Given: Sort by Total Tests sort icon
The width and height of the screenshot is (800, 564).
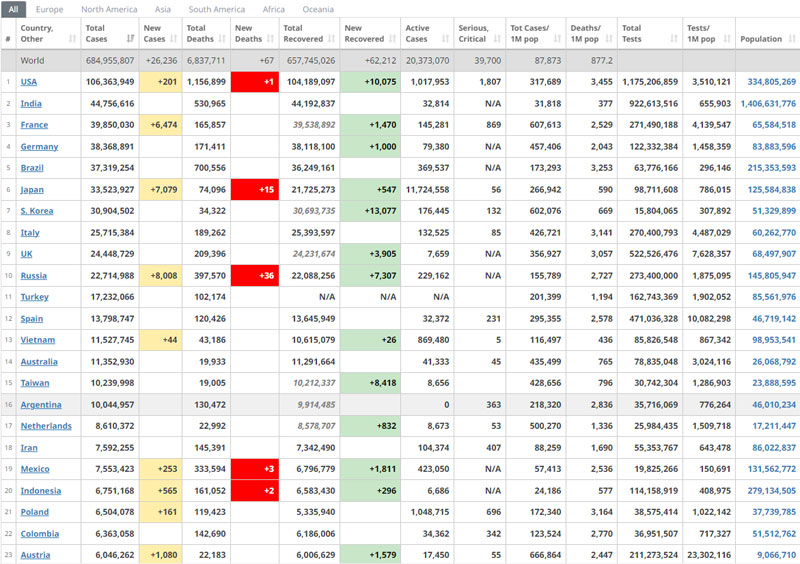Looking at the screenshot, I should [674, 39].
